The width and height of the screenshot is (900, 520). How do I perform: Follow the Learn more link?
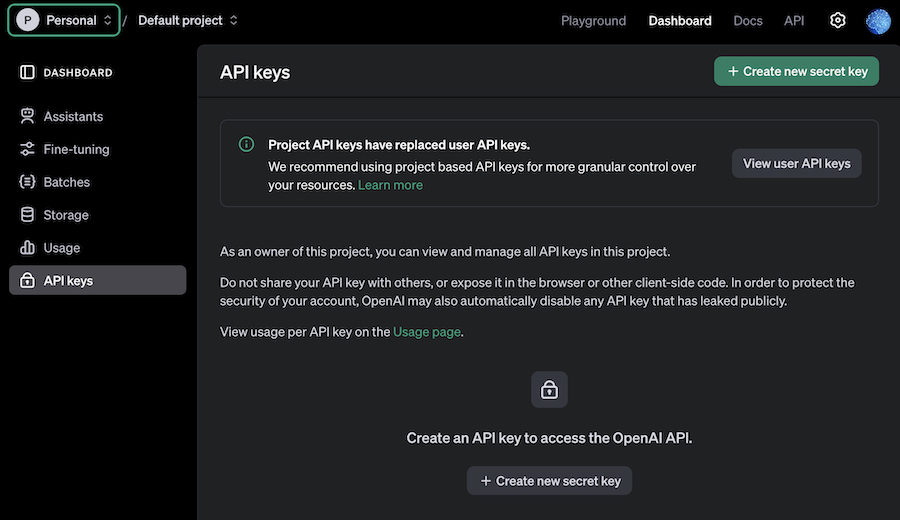(x=390, y=185)
